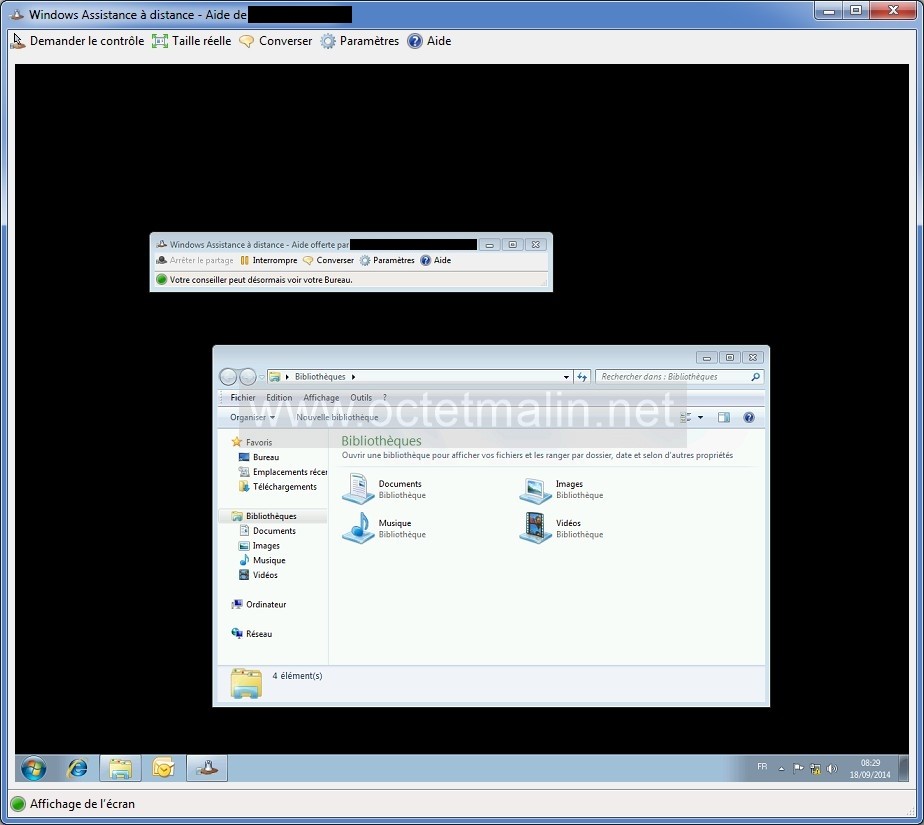Click the Action Center flag tray icon
924x825 pixels.
point(798,768)
